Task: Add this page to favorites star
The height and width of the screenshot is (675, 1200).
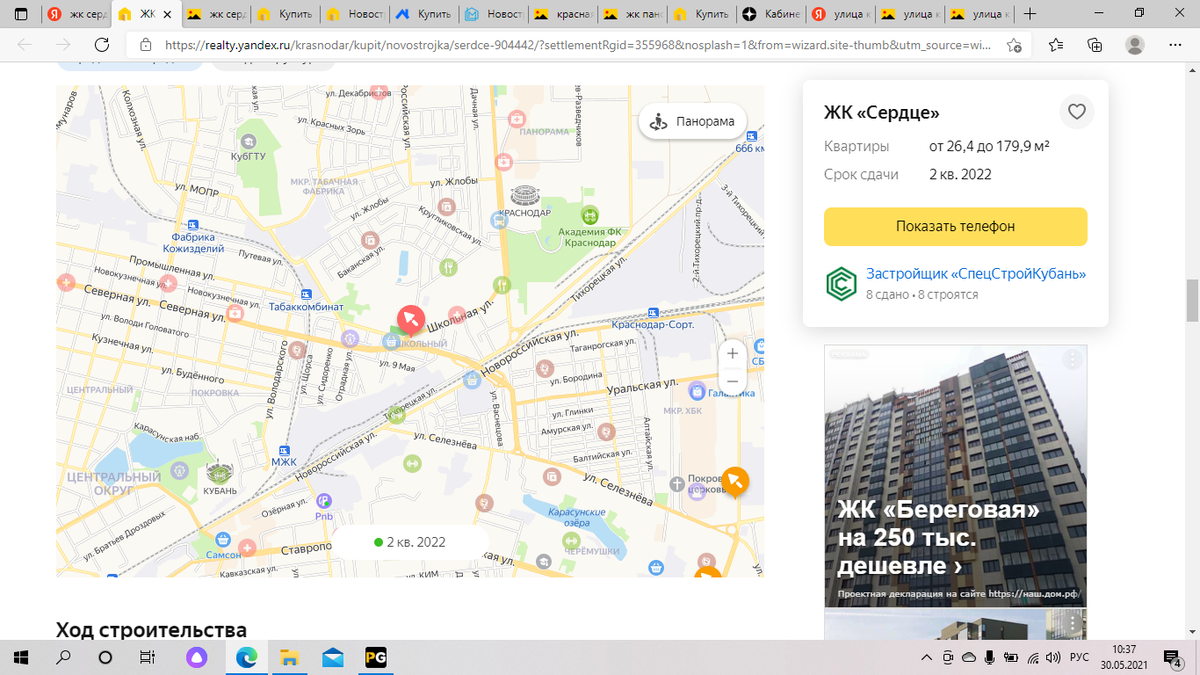Action: 1015,45
